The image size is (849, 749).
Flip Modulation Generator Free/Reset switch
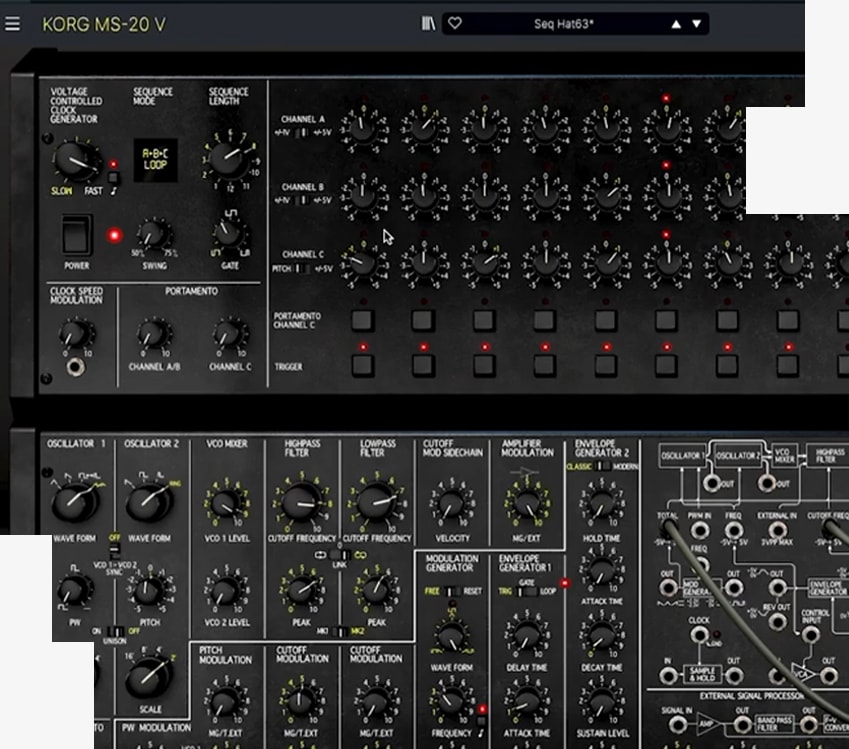pos(452,591)
